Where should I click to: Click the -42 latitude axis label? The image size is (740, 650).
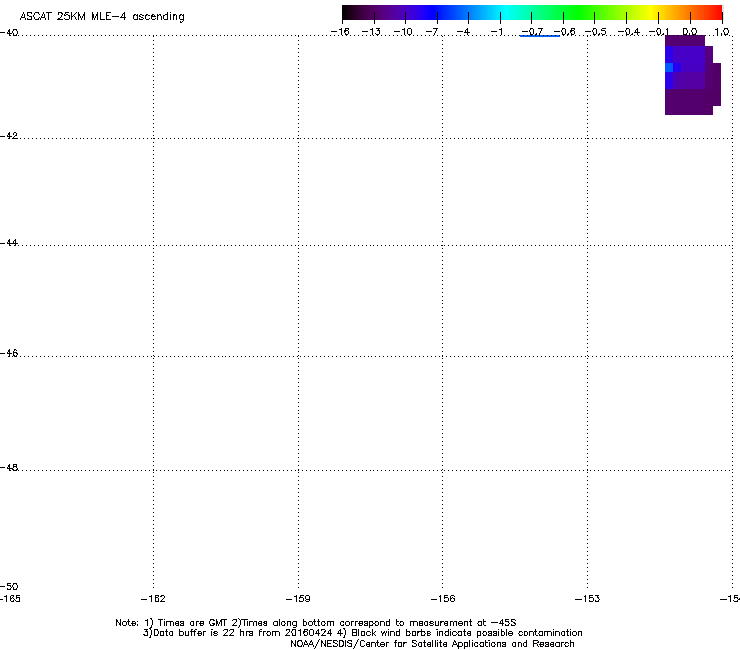(9, 136)
